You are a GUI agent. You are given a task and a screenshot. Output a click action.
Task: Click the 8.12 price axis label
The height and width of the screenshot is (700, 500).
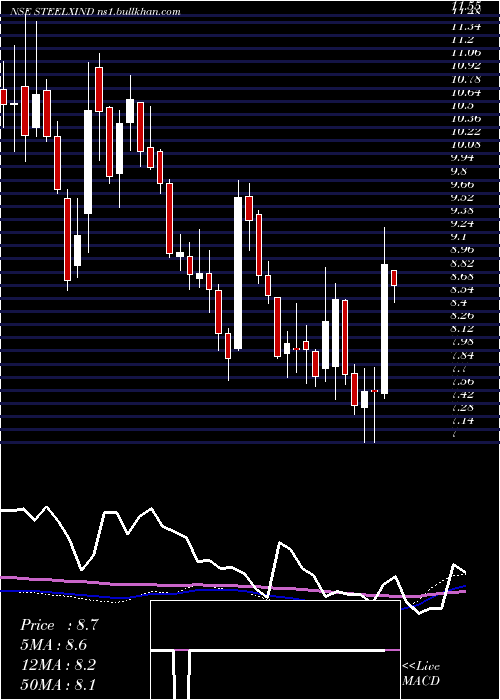click(x=464, y=329)
